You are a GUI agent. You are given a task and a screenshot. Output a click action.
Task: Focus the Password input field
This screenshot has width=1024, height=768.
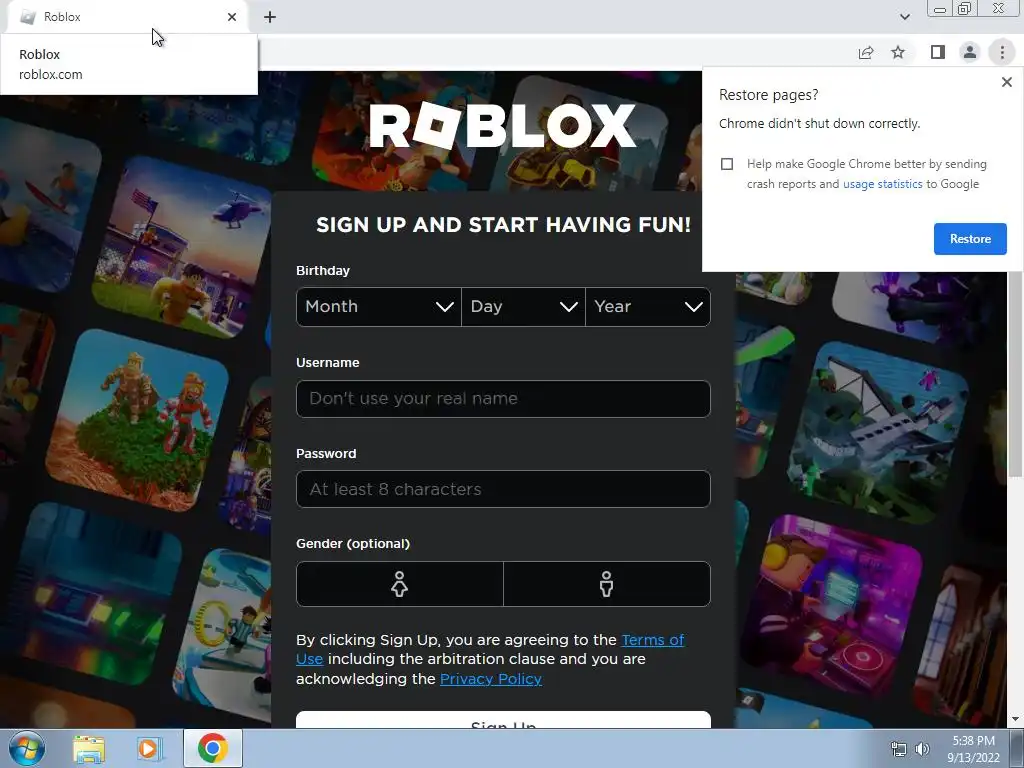[503, 489]
